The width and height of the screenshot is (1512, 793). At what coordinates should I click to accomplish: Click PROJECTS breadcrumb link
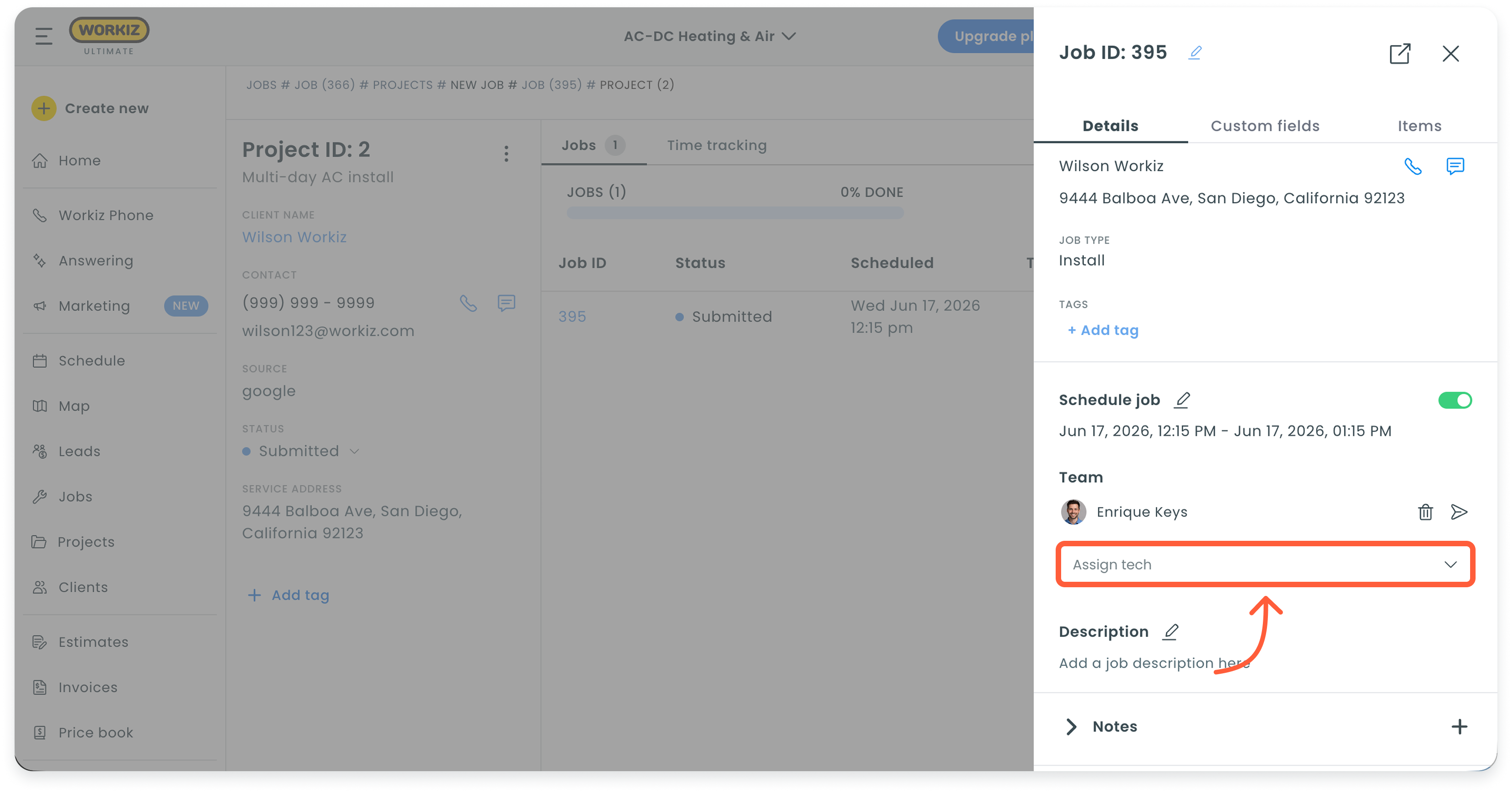402,85
